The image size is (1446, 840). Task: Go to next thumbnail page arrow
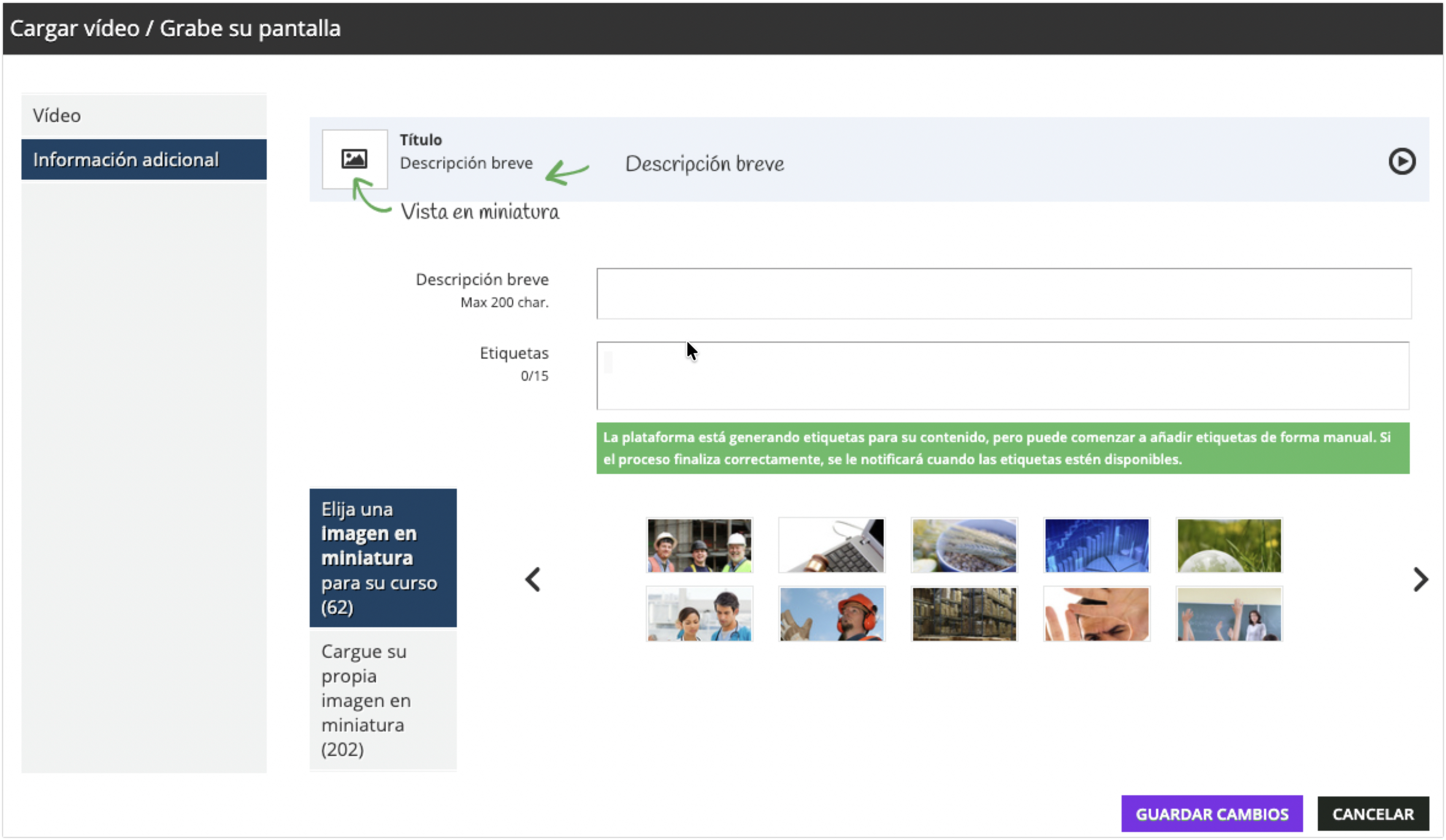pyautogui.click(x=1420, y=579)
